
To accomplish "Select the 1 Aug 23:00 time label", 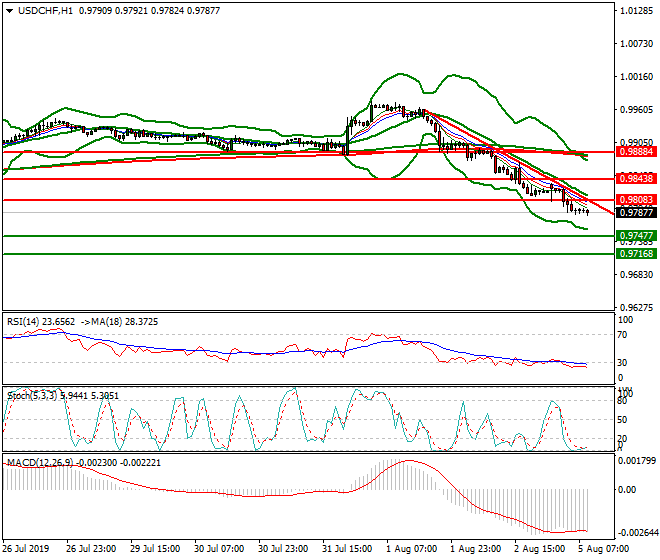I will (475, 549).
